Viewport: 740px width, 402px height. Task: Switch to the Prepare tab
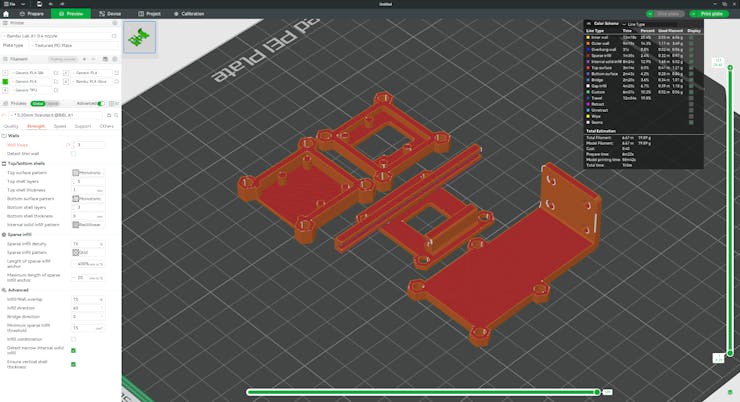coord(32,14)
